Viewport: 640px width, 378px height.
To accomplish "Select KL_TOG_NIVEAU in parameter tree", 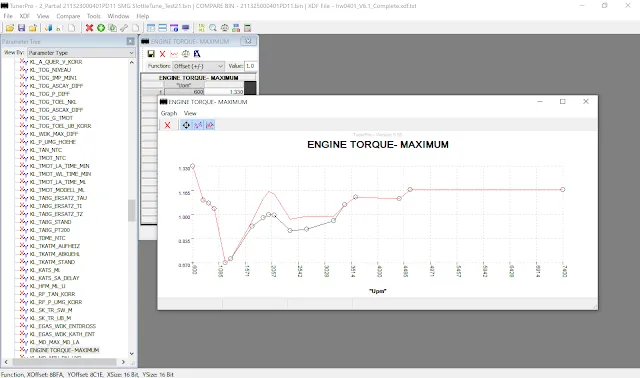I will tap(50, 70).
